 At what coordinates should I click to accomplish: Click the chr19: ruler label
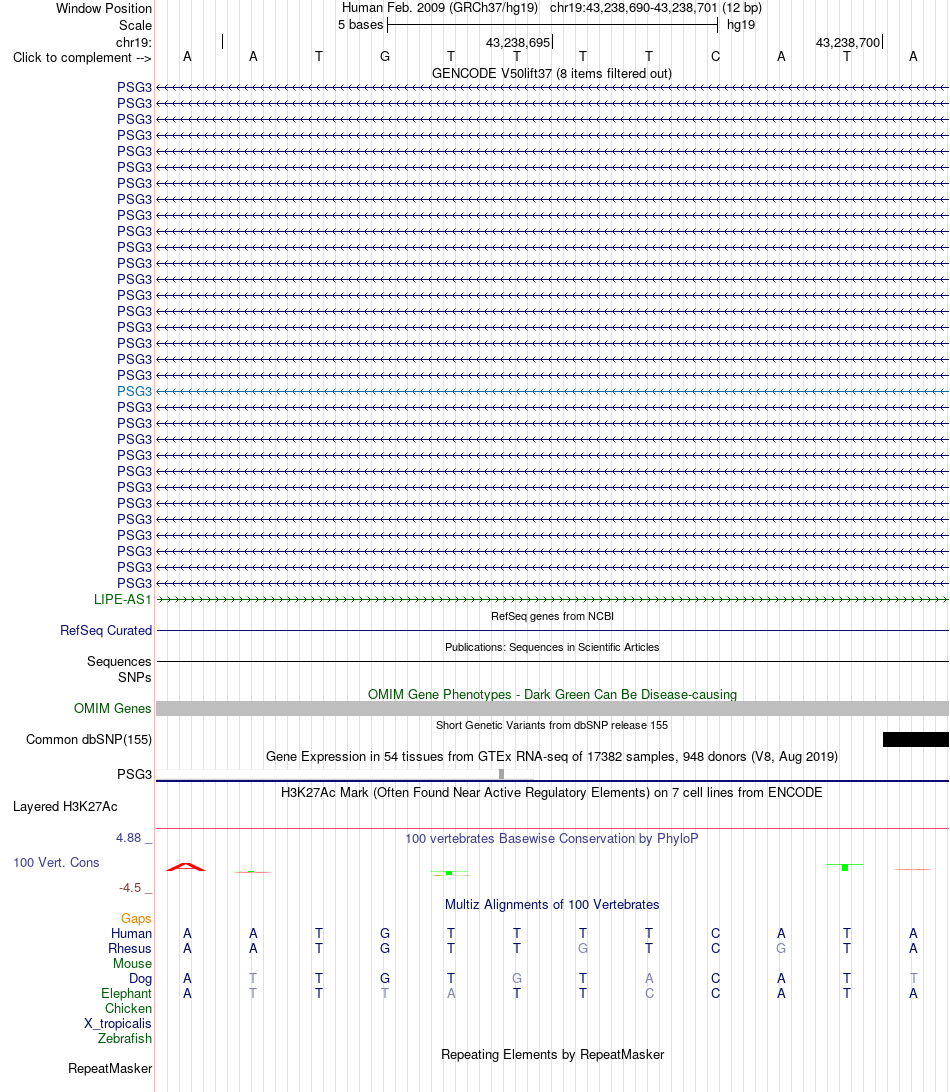pyautogui.click(x=133, y=42)
